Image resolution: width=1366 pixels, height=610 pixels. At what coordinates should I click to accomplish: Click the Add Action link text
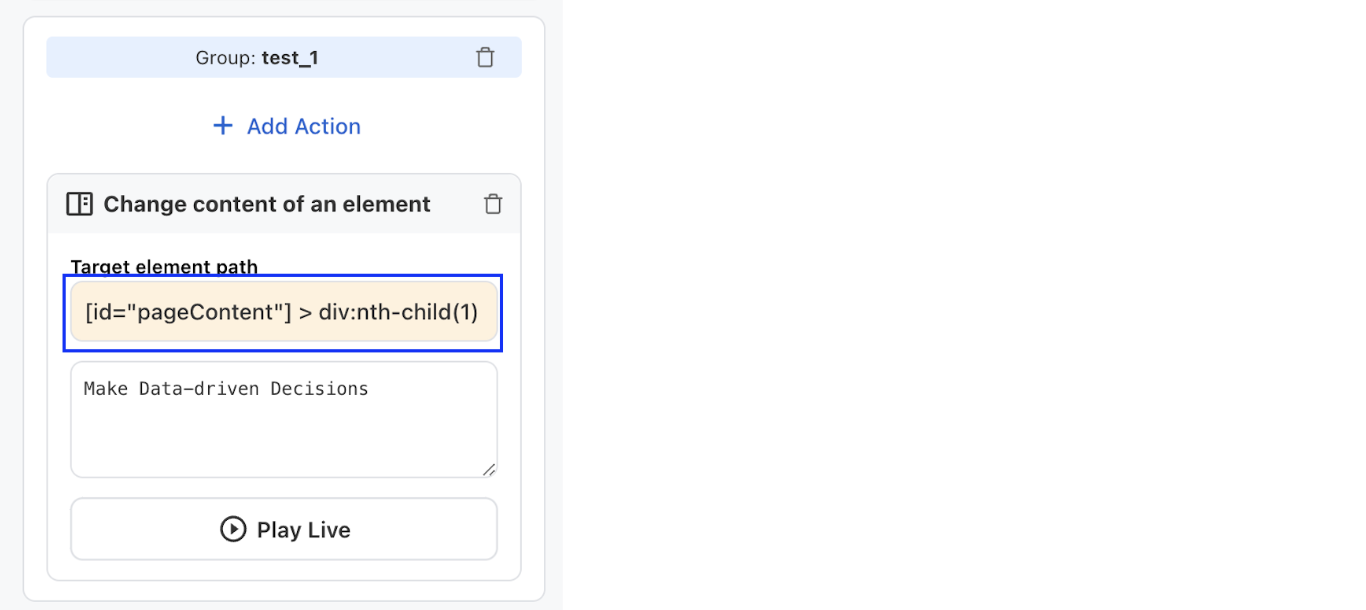(x=304, y=126)
